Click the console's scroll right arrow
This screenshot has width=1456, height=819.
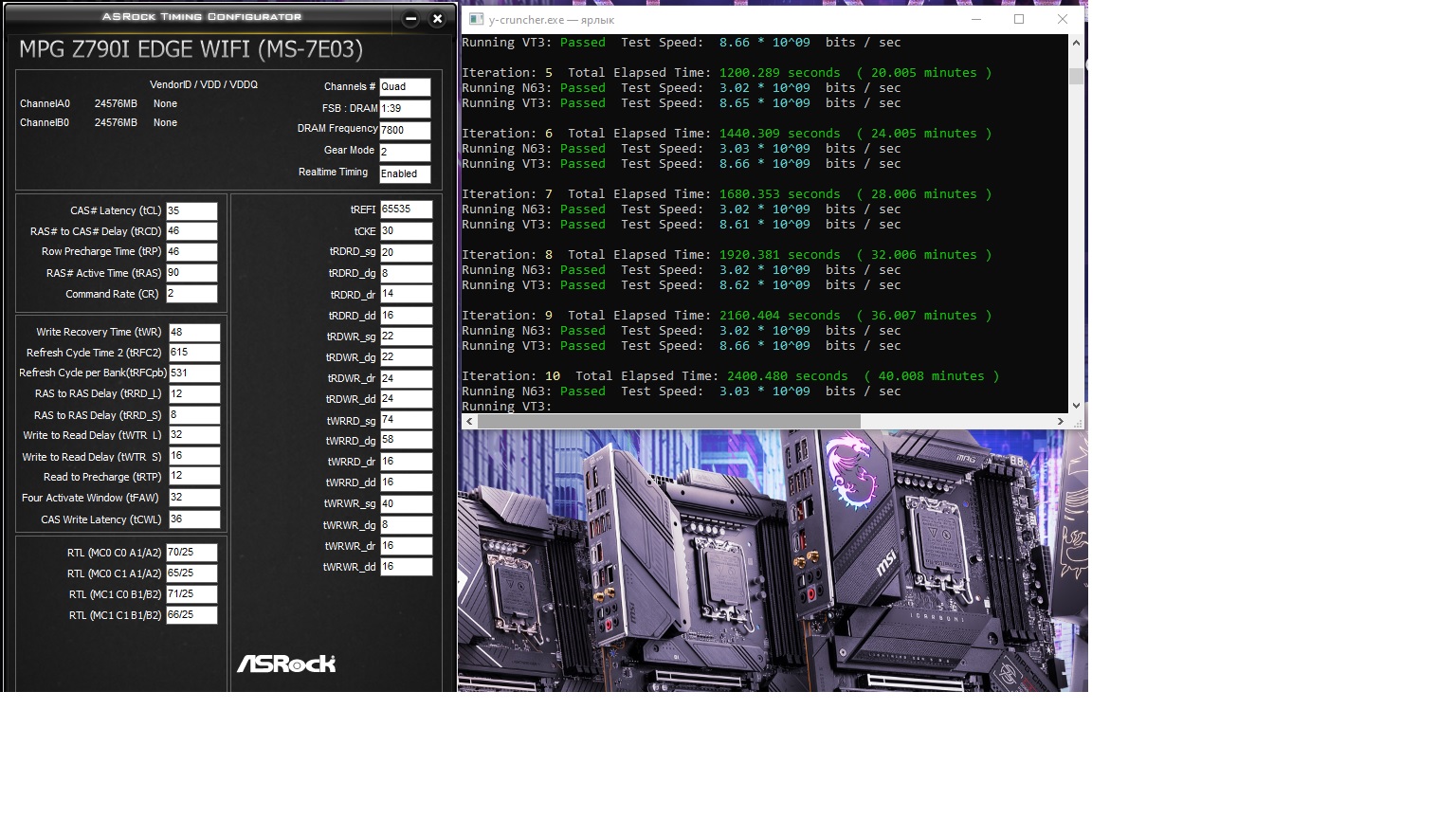coord(1060,421)
